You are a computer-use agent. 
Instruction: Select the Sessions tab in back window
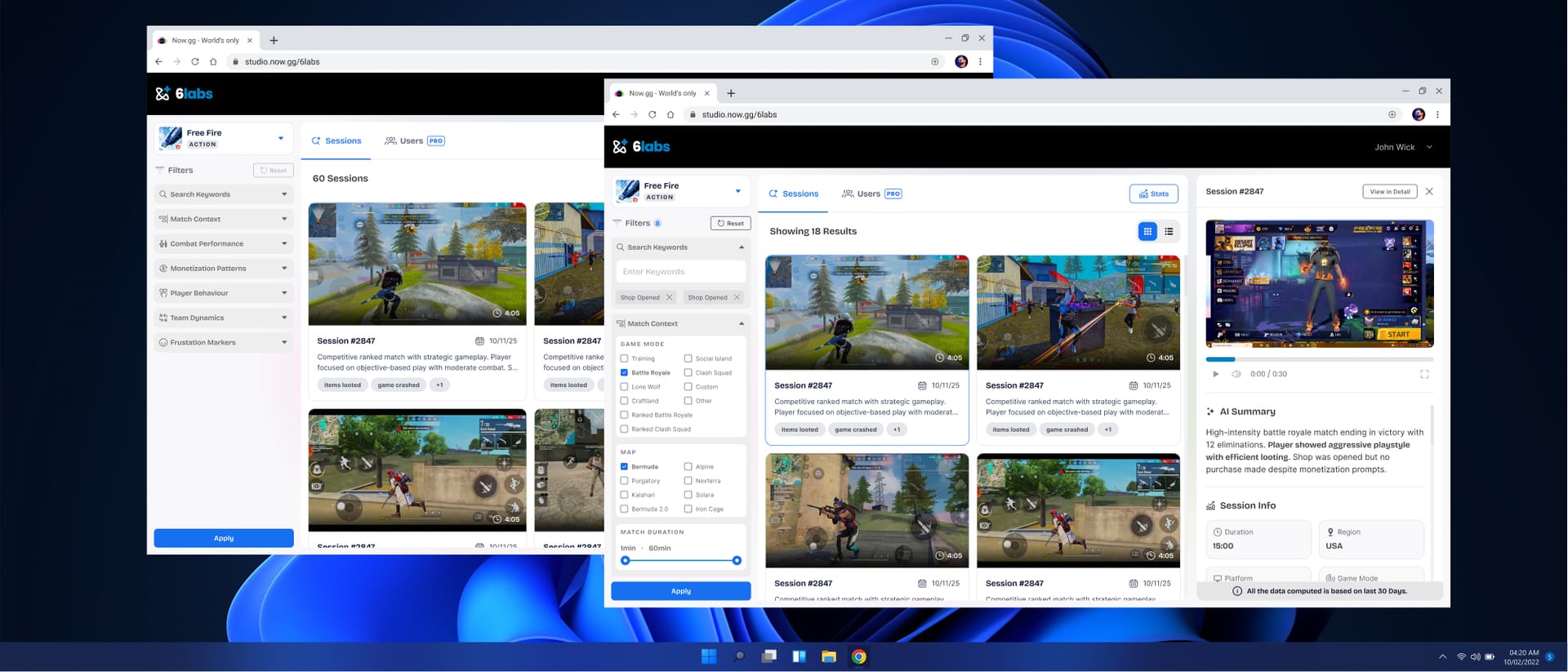coord(336,140)
